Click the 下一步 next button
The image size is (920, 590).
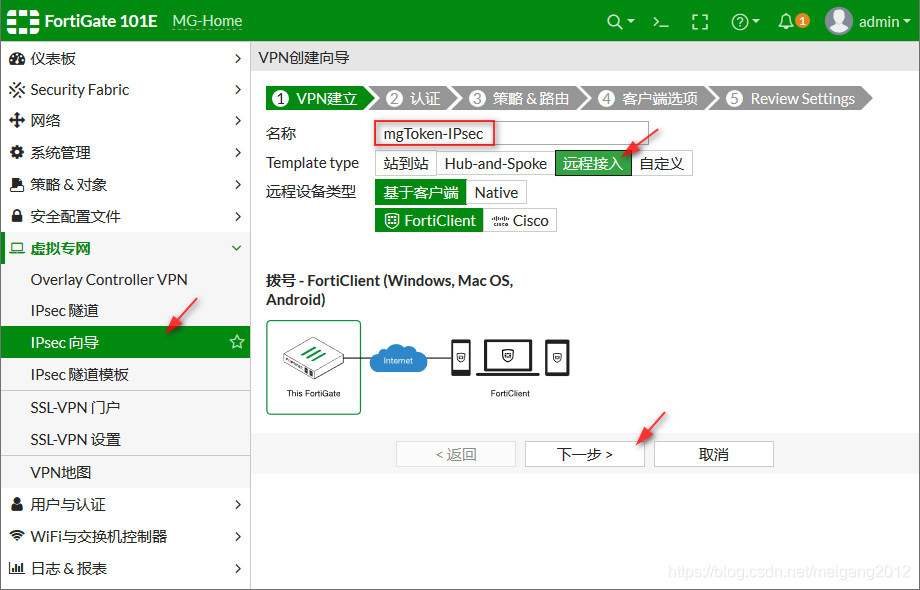[584, 454]
